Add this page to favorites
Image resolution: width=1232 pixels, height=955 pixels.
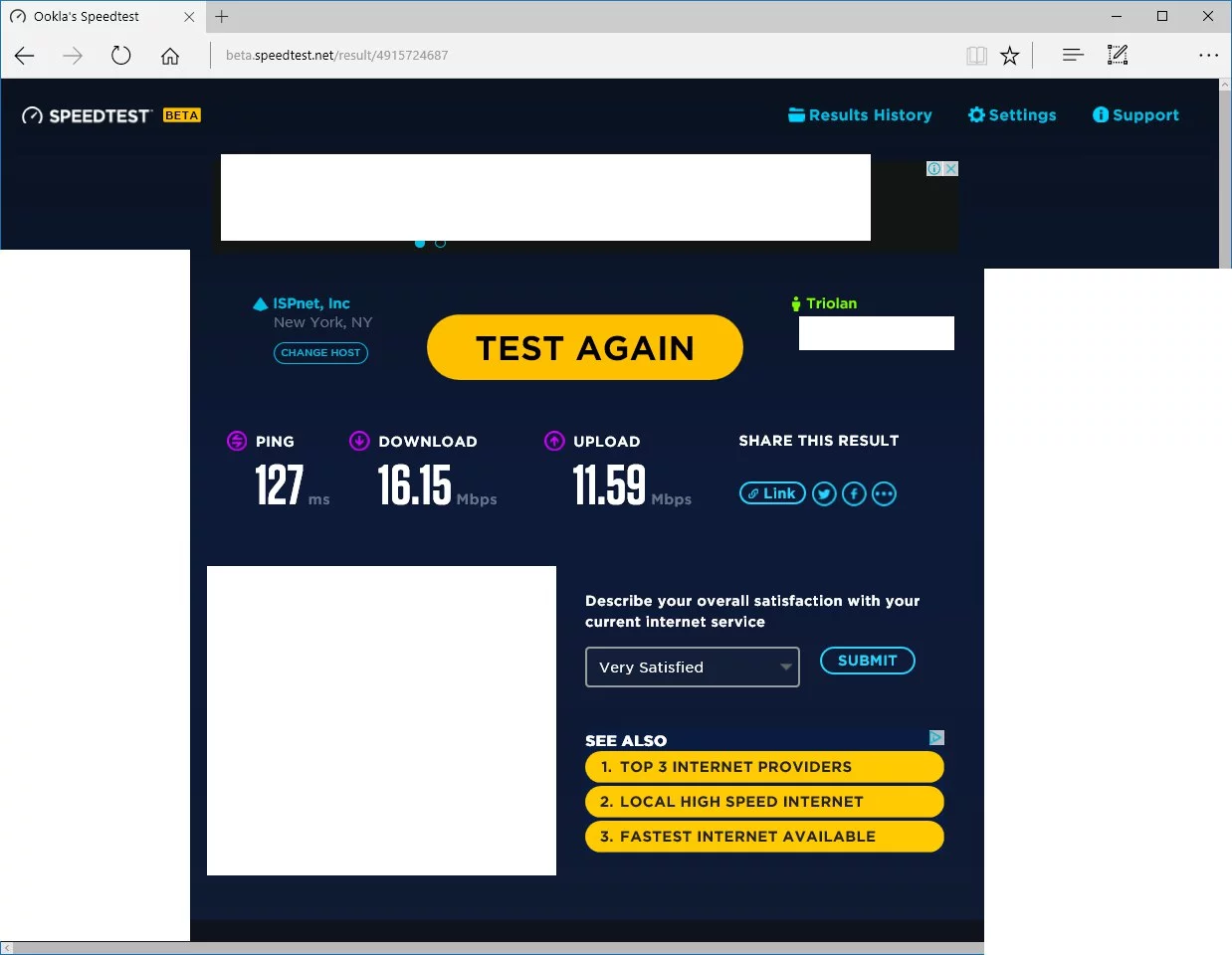pyautogui.click(x=1010, y=56)
